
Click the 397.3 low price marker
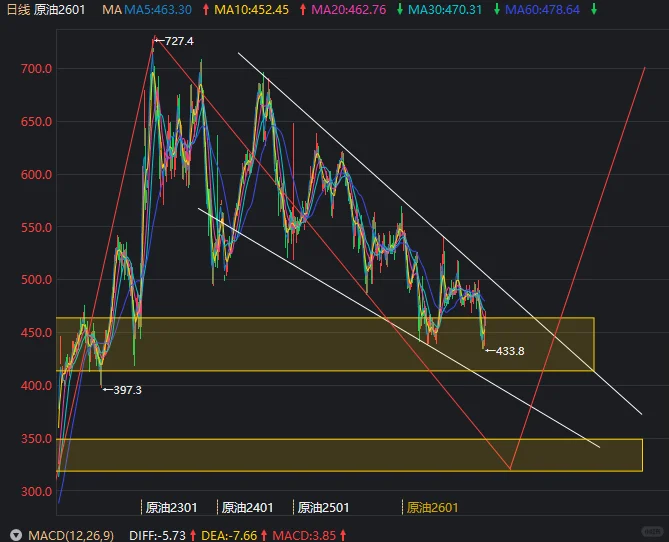click(x=122, y=390)
